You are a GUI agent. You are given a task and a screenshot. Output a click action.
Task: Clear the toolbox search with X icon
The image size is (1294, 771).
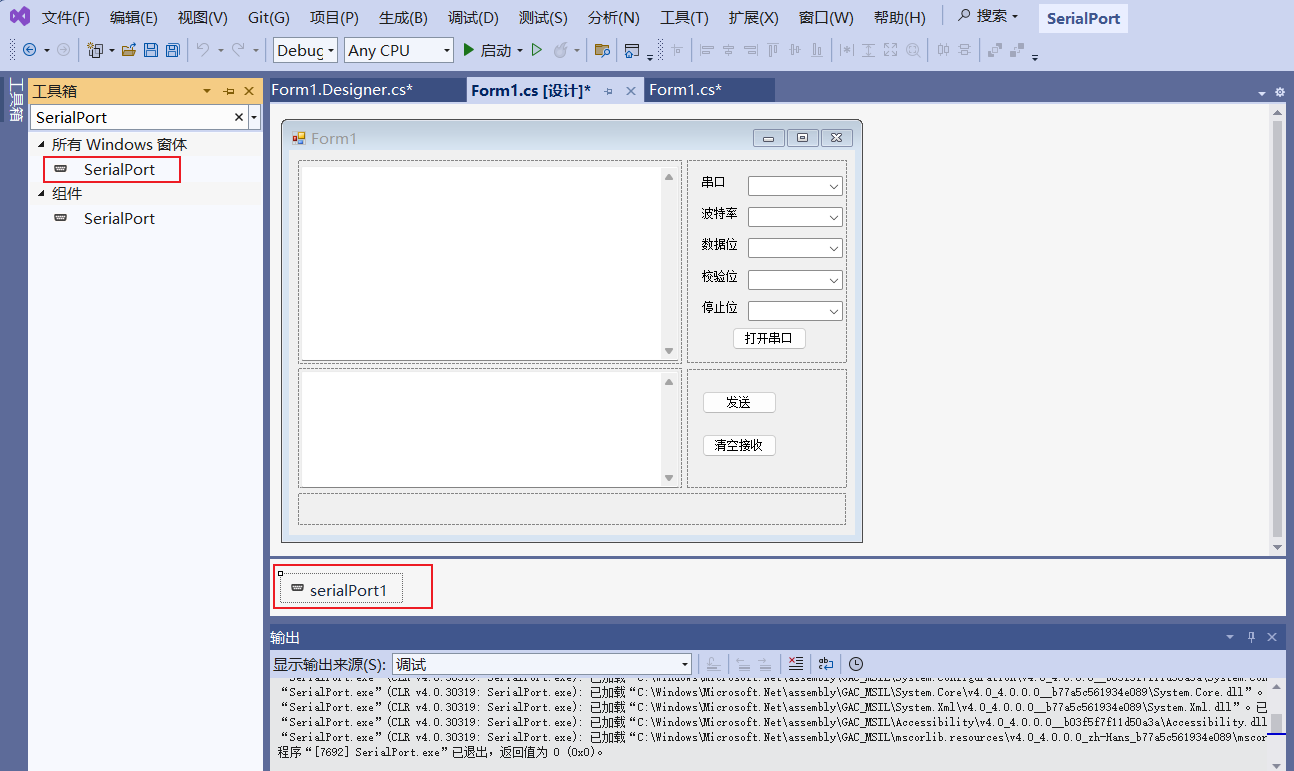[239, 117]
